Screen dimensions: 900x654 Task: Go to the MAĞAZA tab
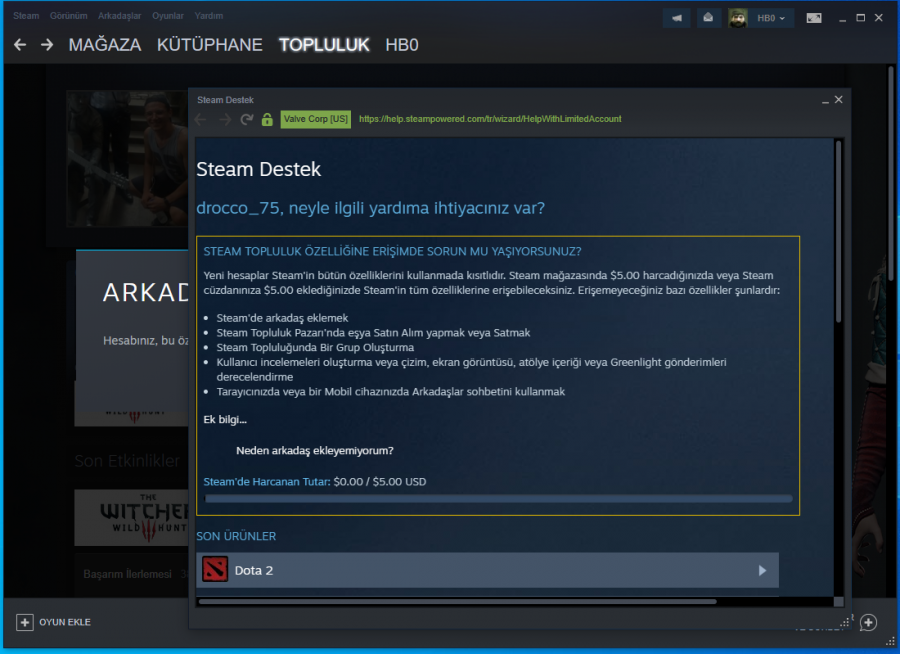(x=104, y=45)
